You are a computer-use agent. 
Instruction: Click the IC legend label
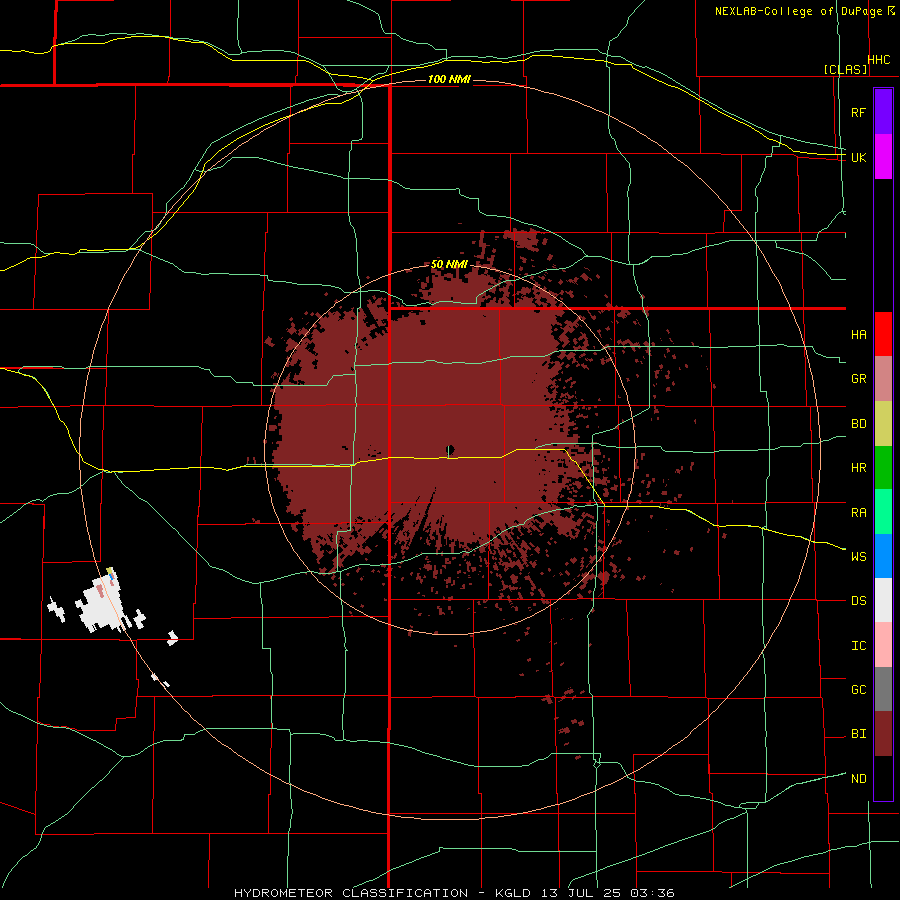[x=858, y=645]
